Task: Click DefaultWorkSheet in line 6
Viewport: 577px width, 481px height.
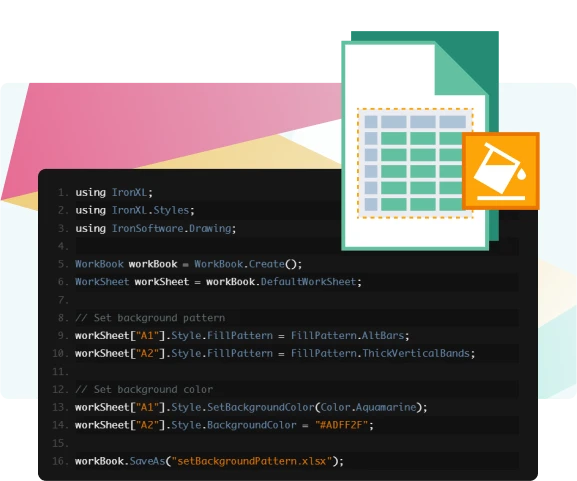Action: 309,282
